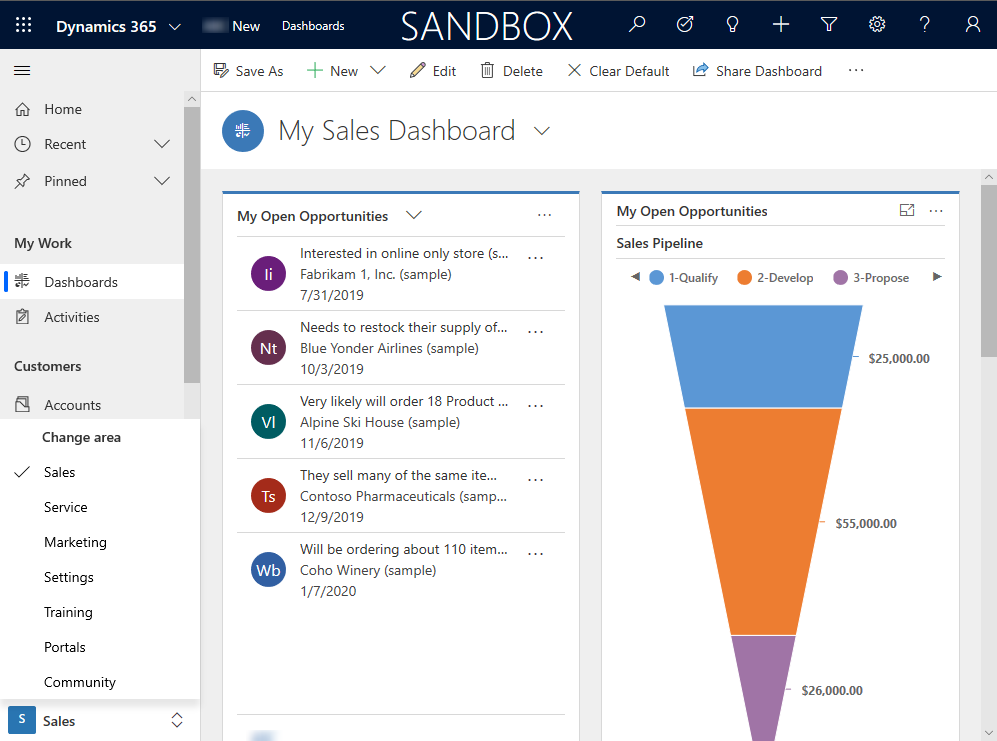Switch to the Service area
Screen dimensions: 997x741
pos(66,507)
